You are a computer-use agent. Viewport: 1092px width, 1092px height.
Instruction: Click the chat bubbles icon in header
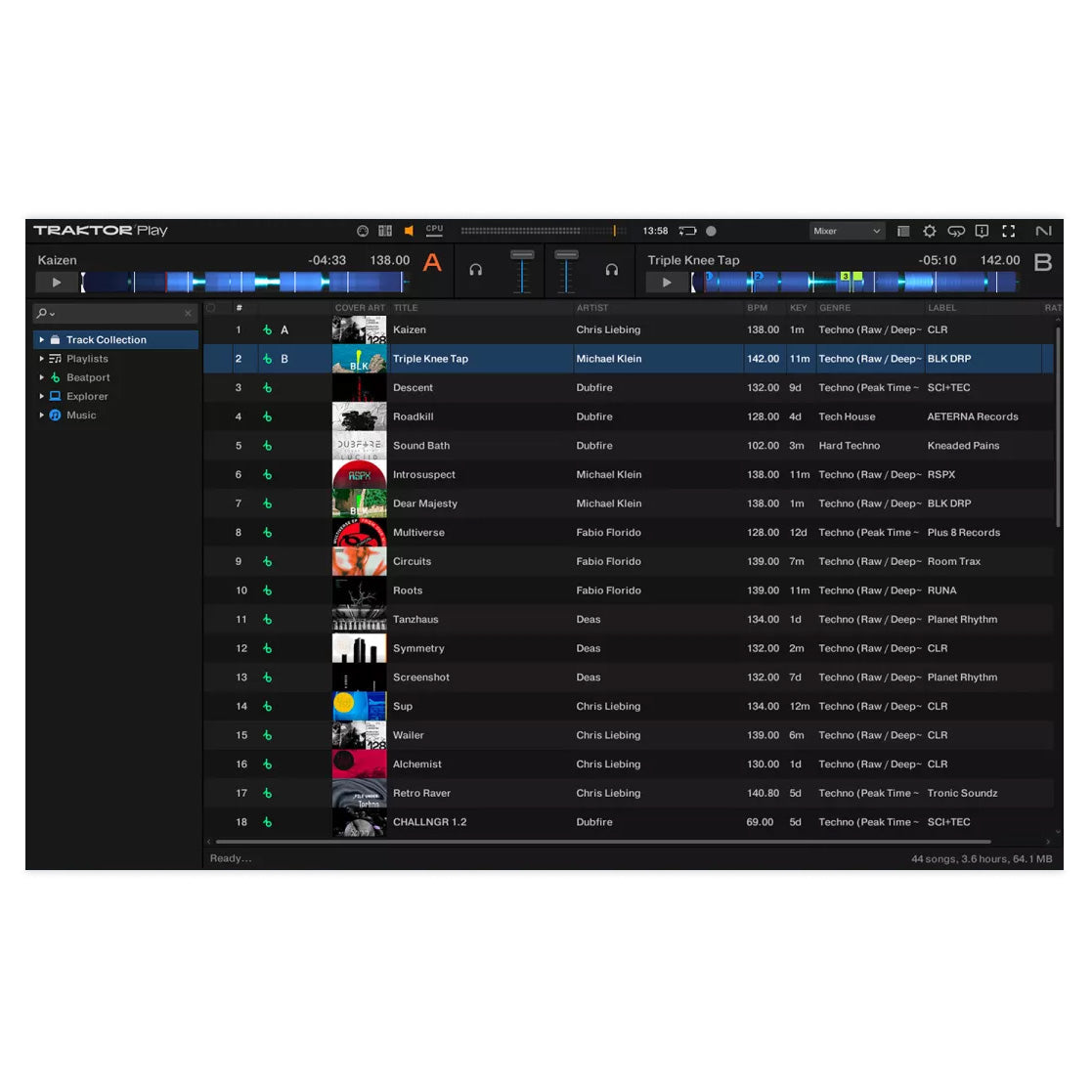pyautogui.click(x=955, y=231)
